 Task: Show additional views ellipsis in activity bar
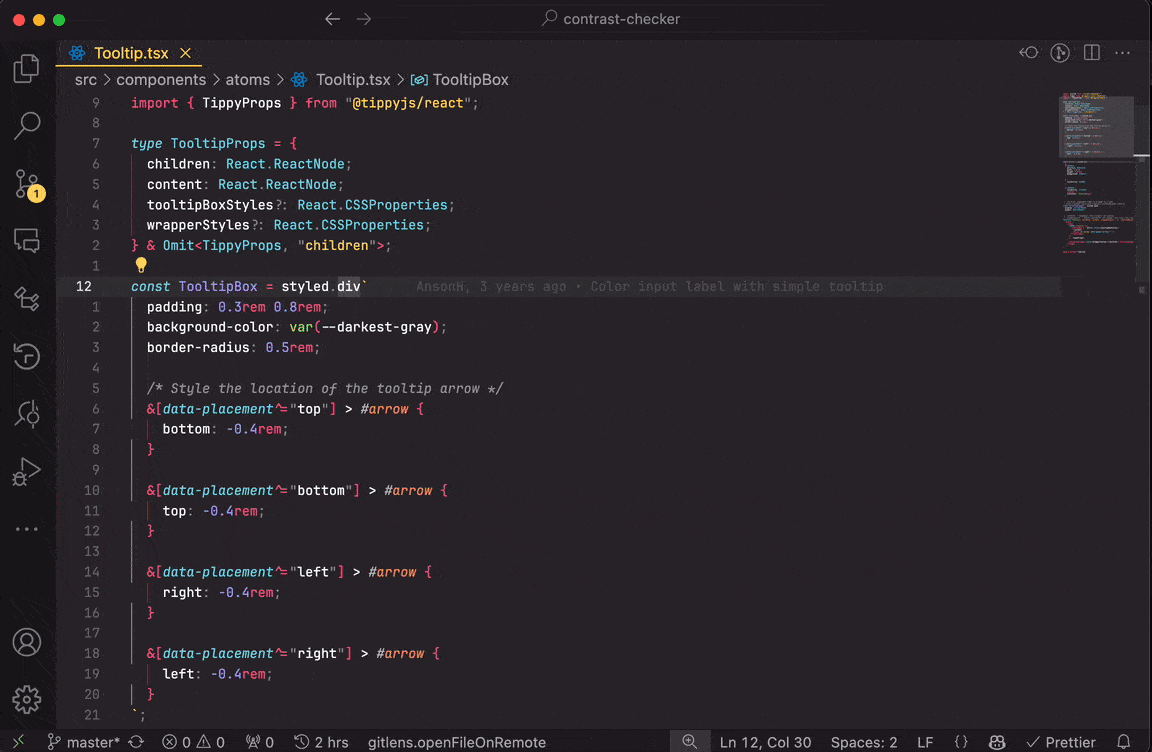pos(27,529)
